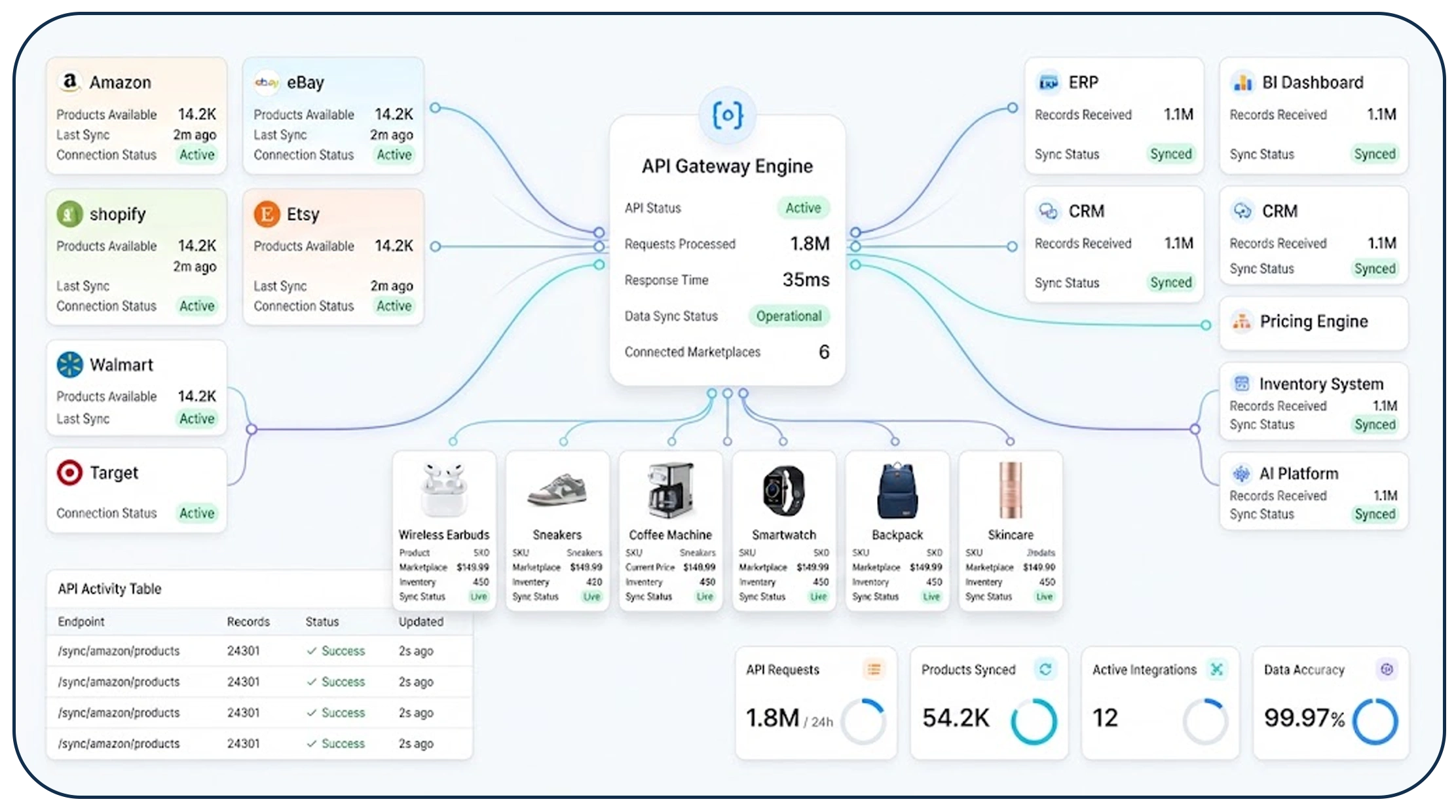Screen dimensions: 1456x812
Task: Click the Status column header
Action: click(322, 621)
